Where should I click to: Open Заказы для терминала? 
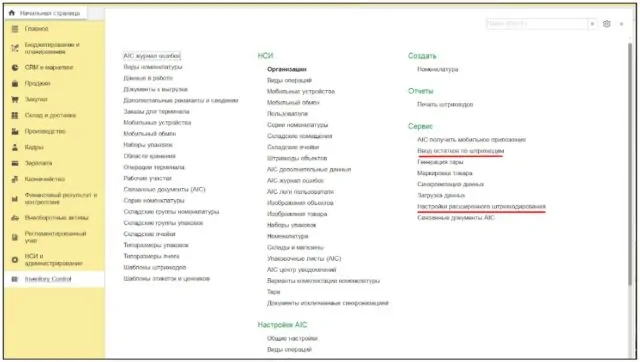point(156,111)
